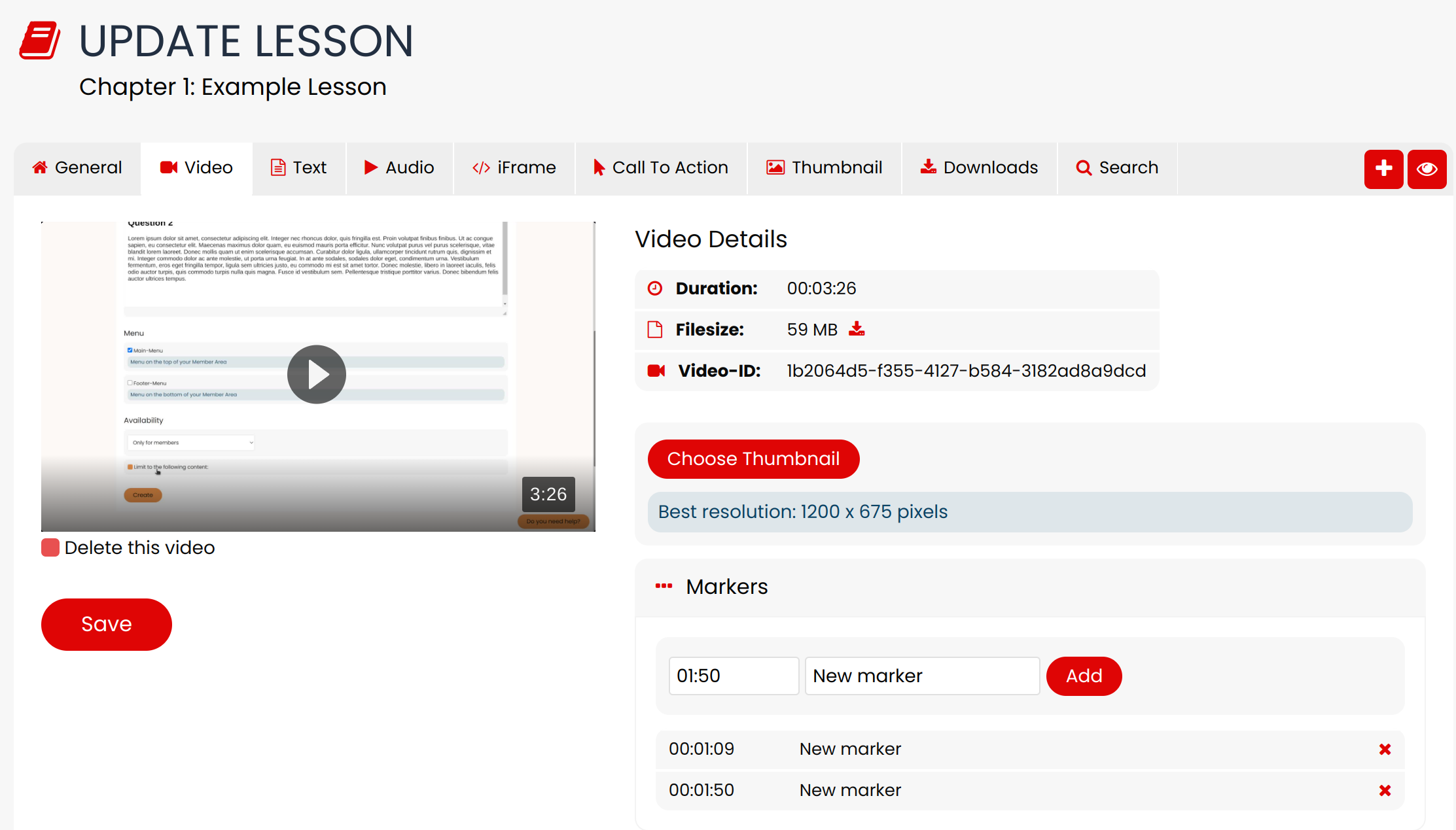This screenshot has width=1456, height=830.
Task: Play the lesson video
Action: coord(317,374)
